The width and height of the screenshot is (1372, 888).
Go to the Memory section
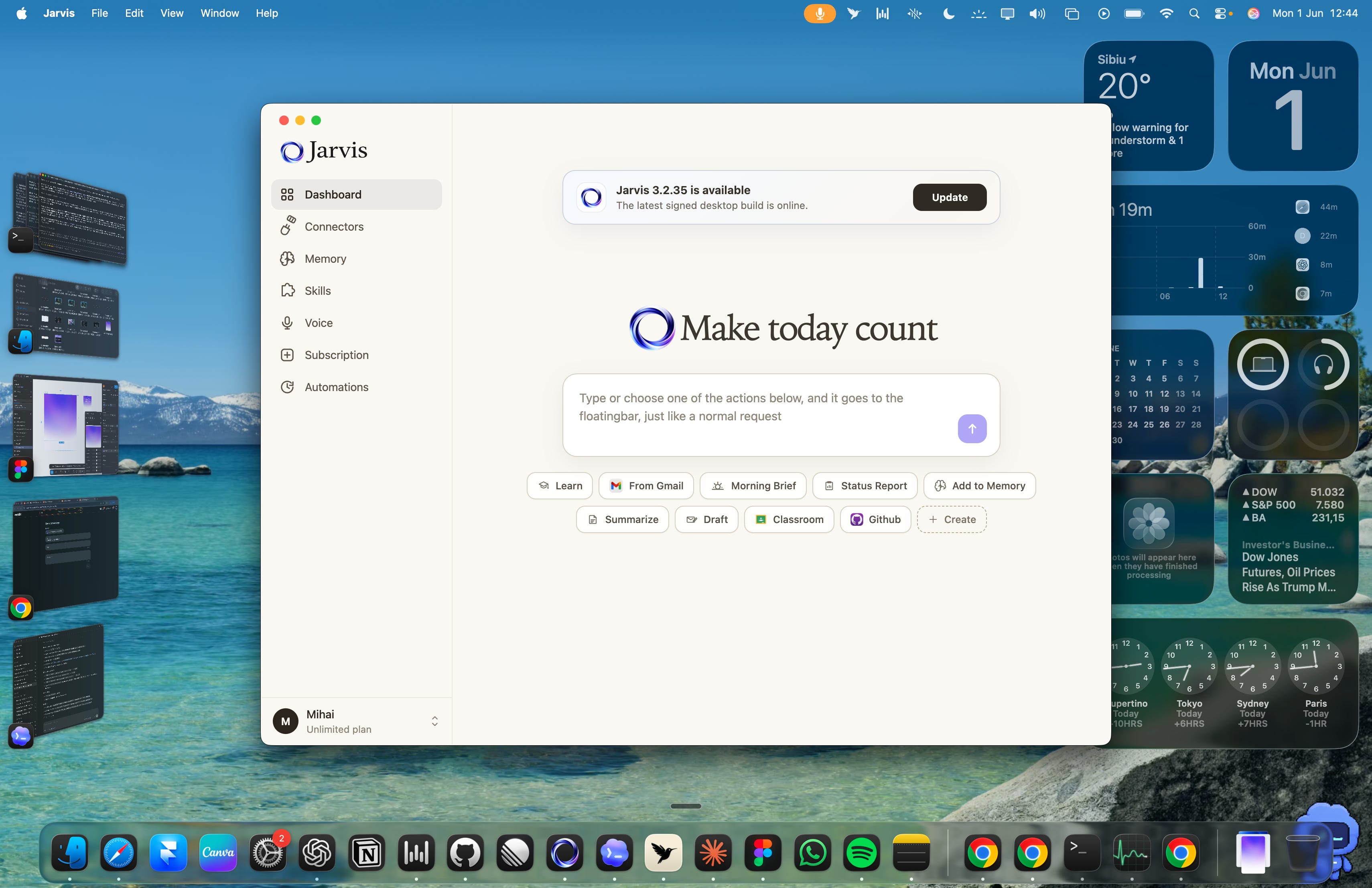coord(356,259)
